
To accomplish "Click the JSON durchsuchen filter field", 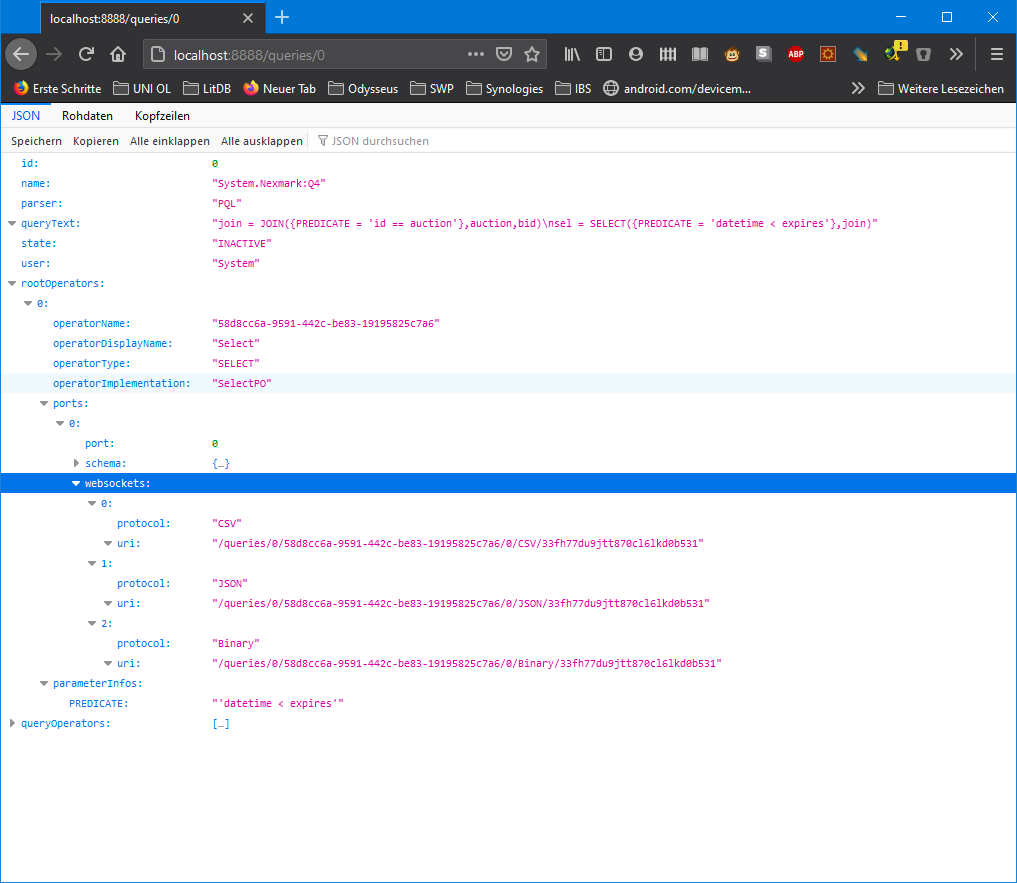I will (x=380, y=141).
